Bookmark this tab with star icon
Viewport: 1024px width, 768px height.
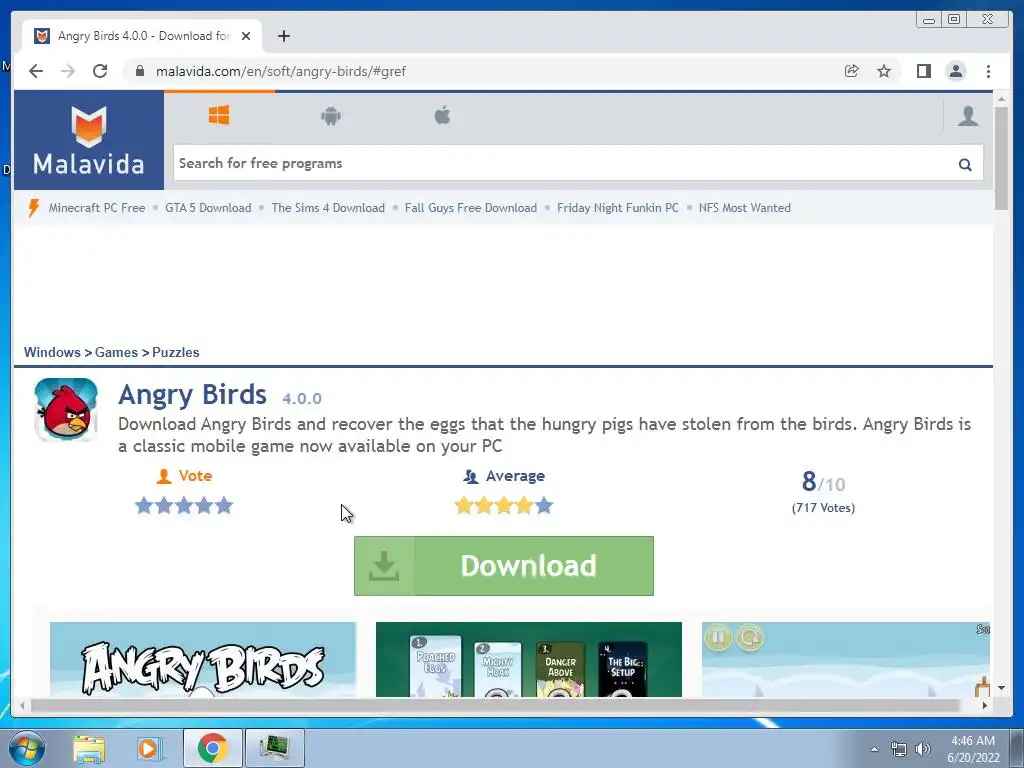[x=884, y=71]
